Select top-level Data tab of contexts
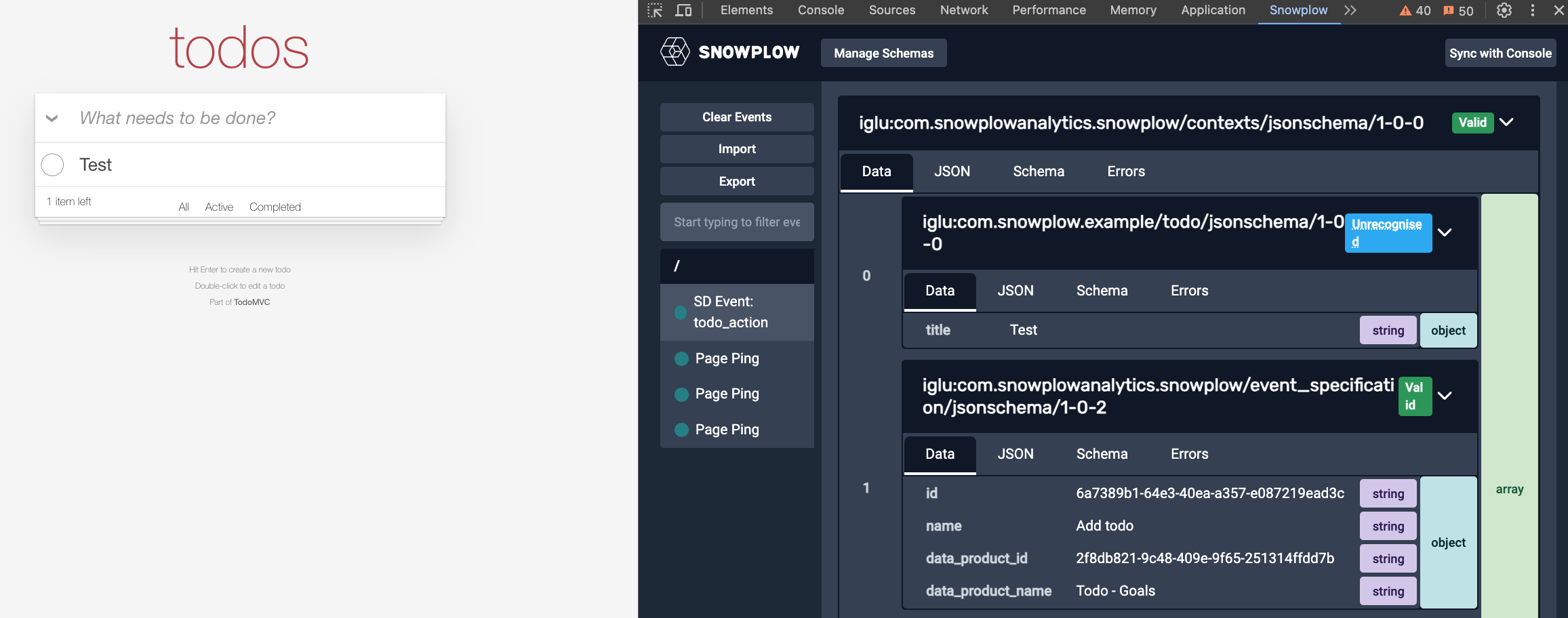The image size is (1568, 618). [x=877, y=172]
